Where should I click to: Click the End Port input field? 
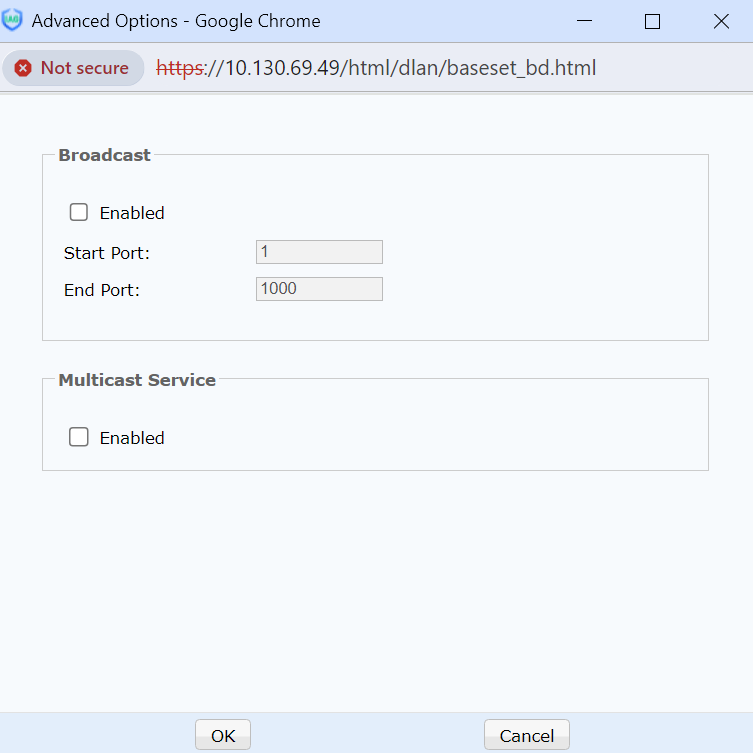[319, 289]
